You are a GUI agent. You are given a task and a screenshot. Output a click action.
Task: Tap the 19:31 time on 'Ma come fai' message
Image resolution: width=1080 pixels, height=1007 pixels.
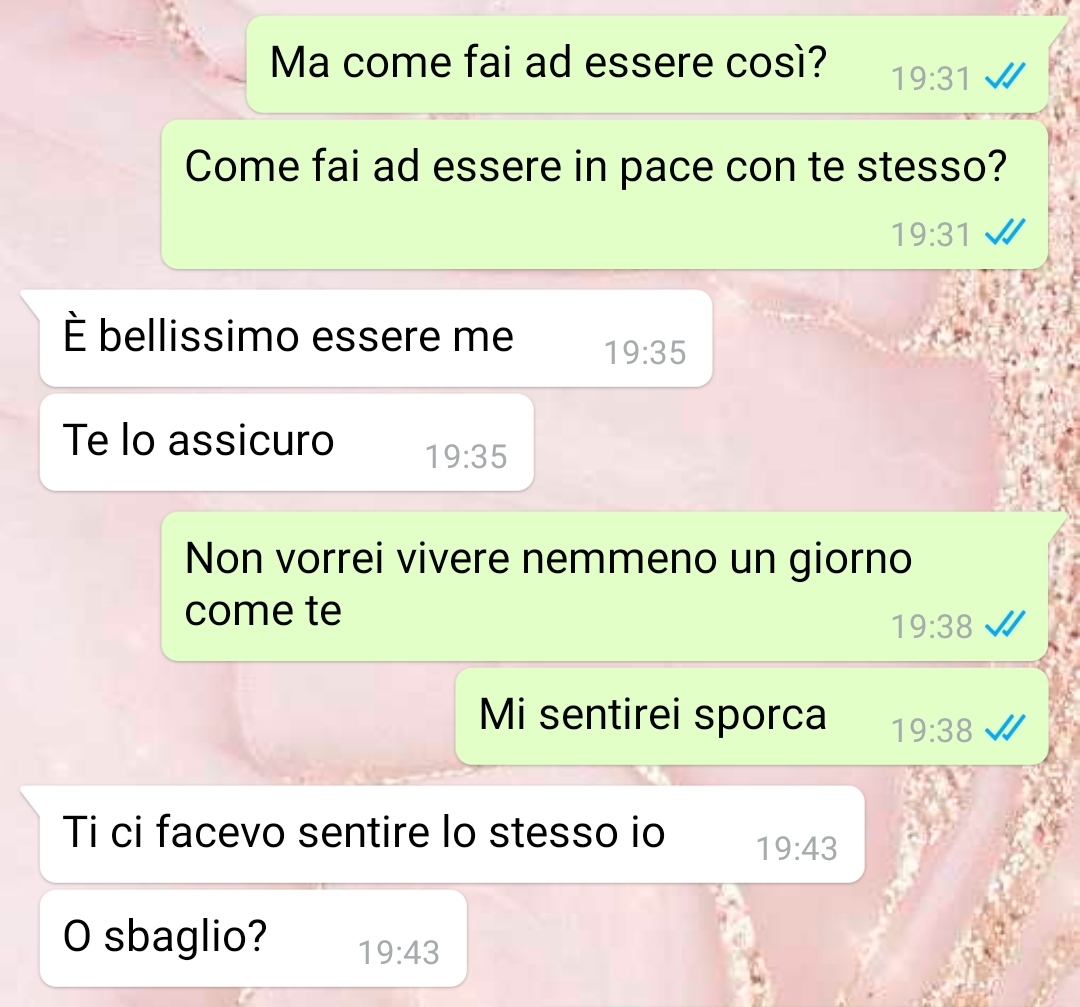(x=931, y=79)
